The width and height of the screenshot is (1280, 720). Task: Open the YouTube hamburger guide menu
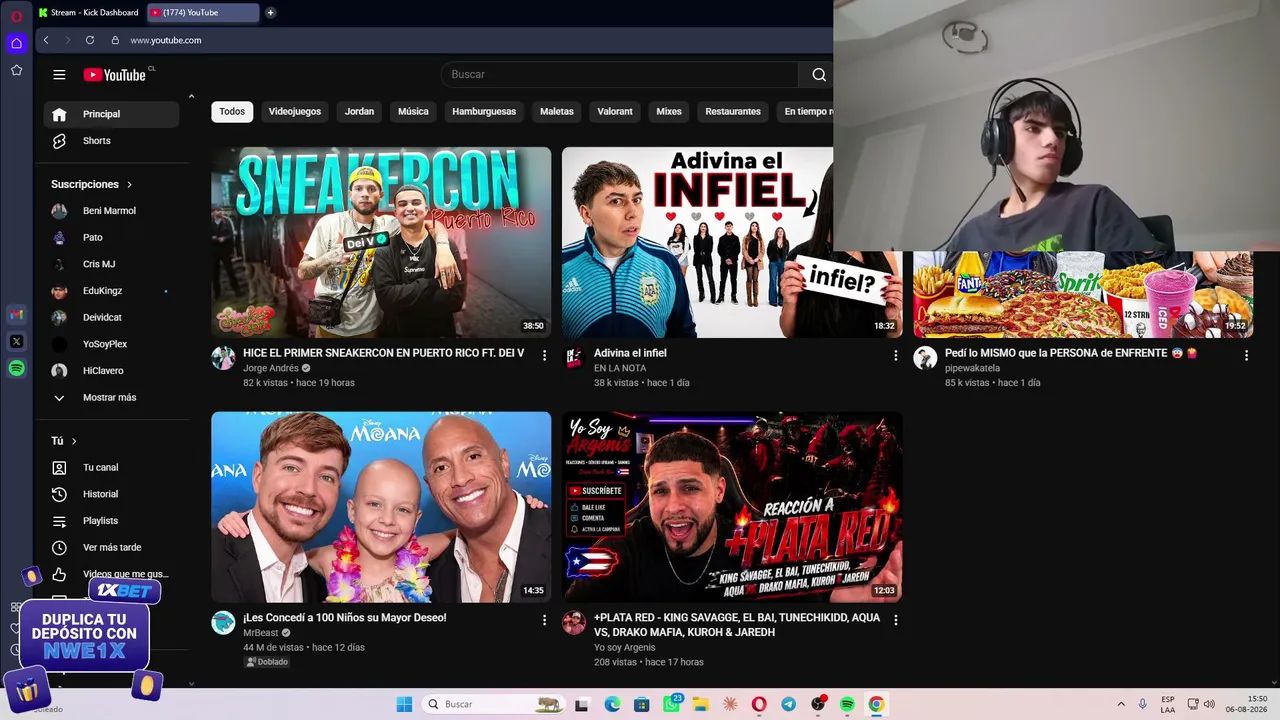pyautogui.click(x=59, y=75)
